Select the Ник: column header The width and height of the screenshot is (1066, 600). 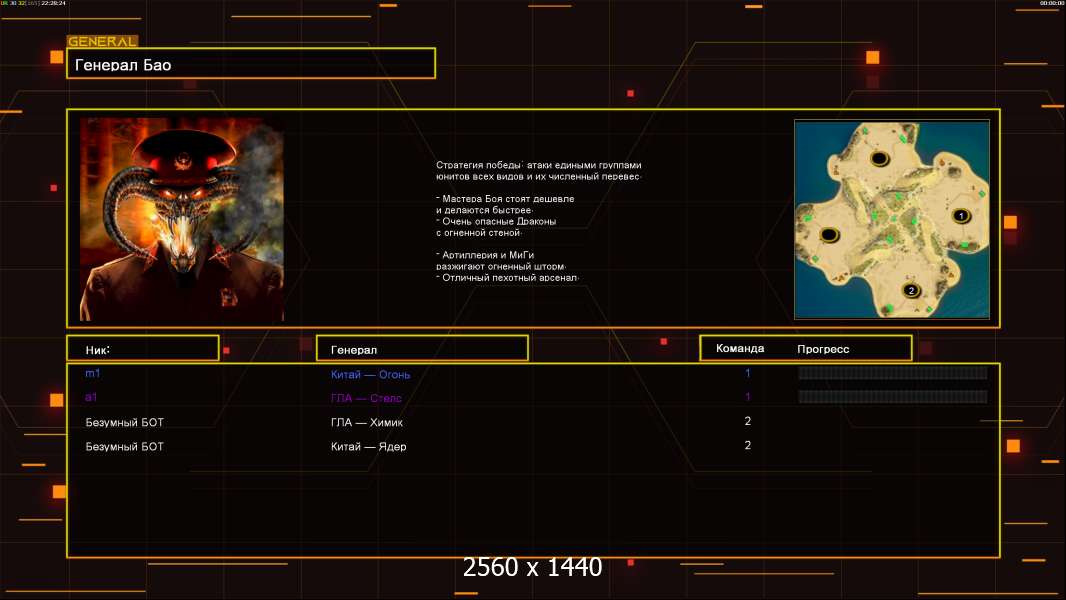tap(143, 349)
